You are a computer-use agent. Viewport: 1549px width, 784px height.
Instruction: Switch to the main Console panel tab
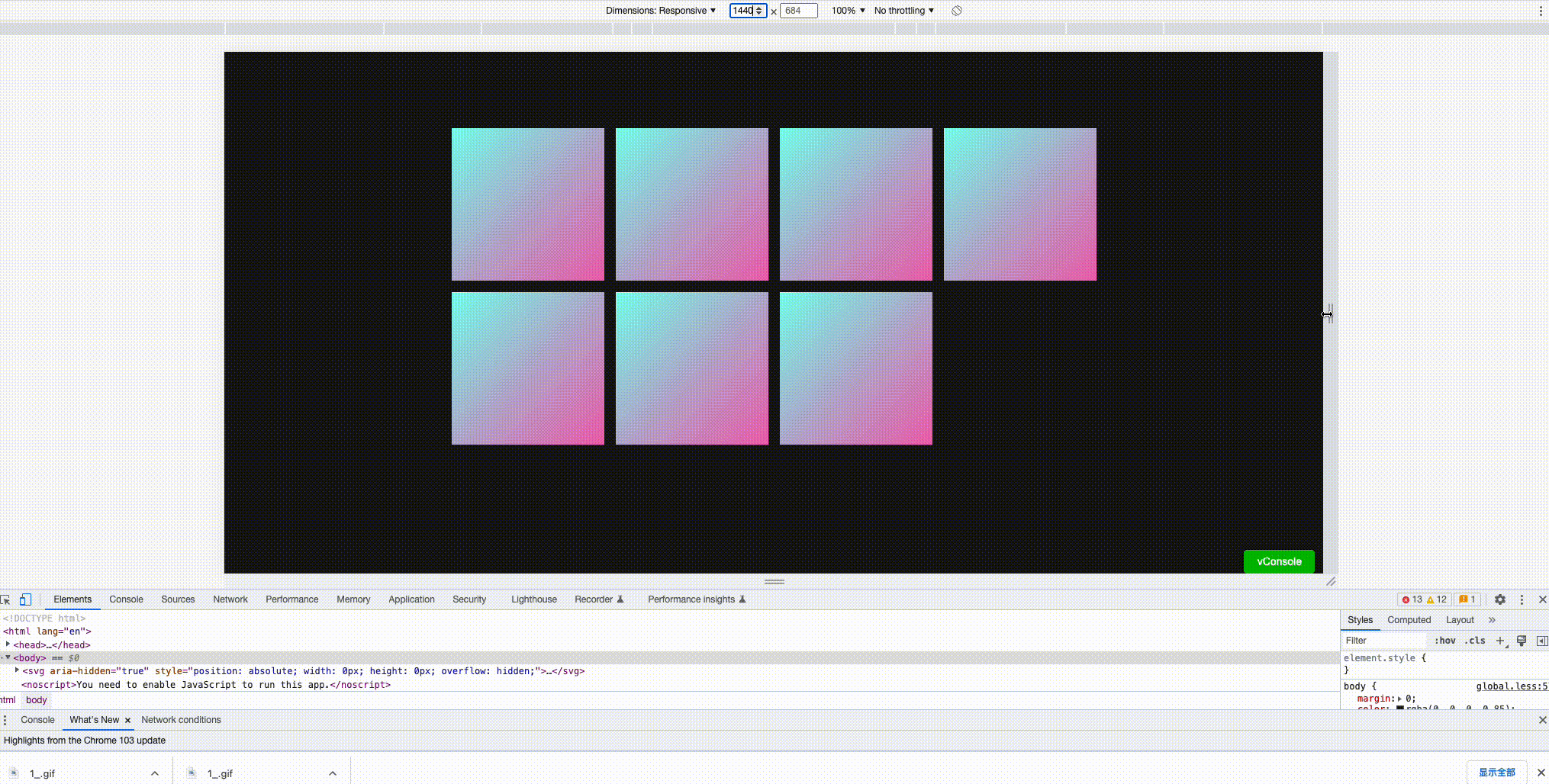126,599
